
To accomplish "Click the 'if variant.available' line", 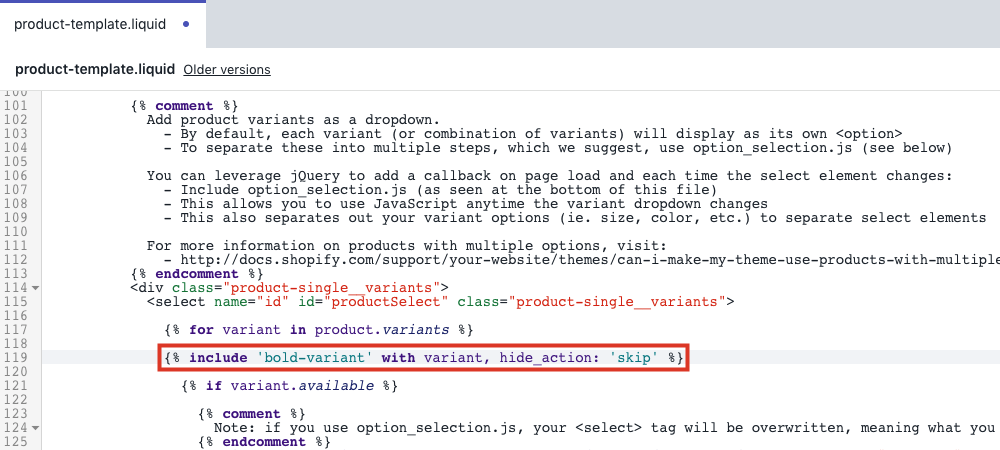I will (x=290, y=386).
